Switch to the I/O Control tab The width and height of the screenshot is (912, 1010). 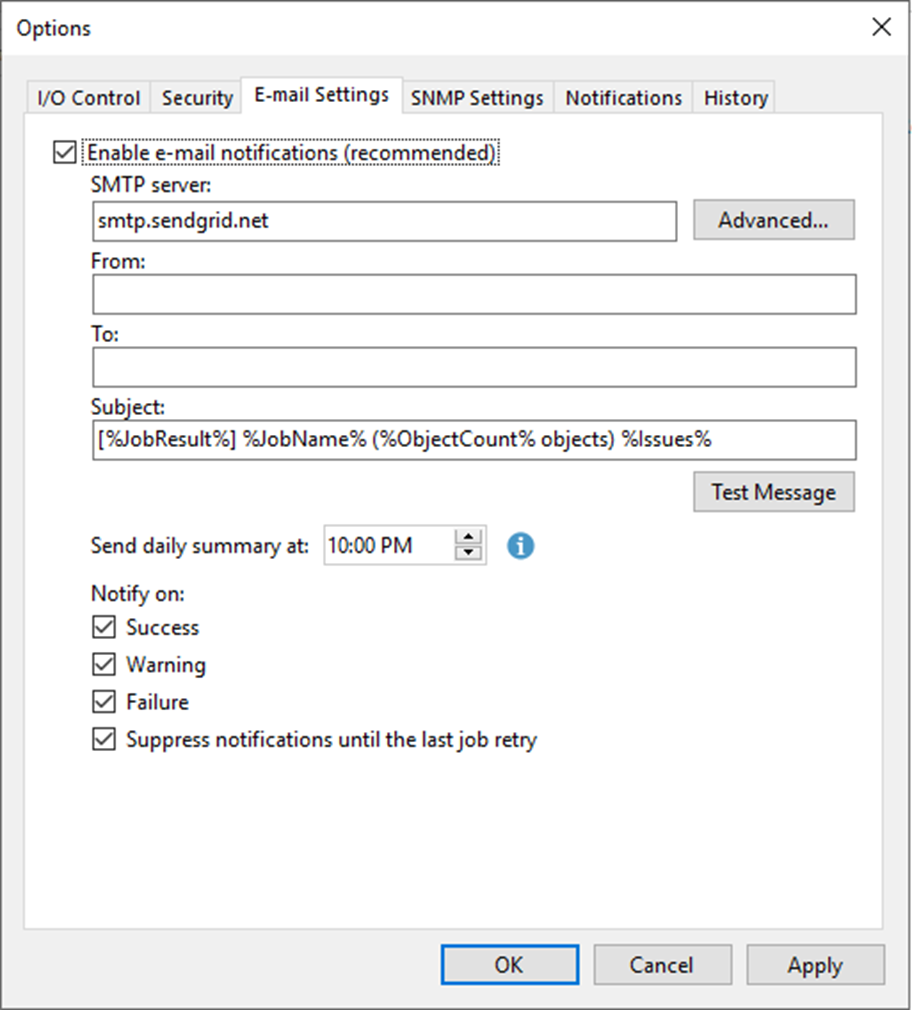click(x=89, y=97)
